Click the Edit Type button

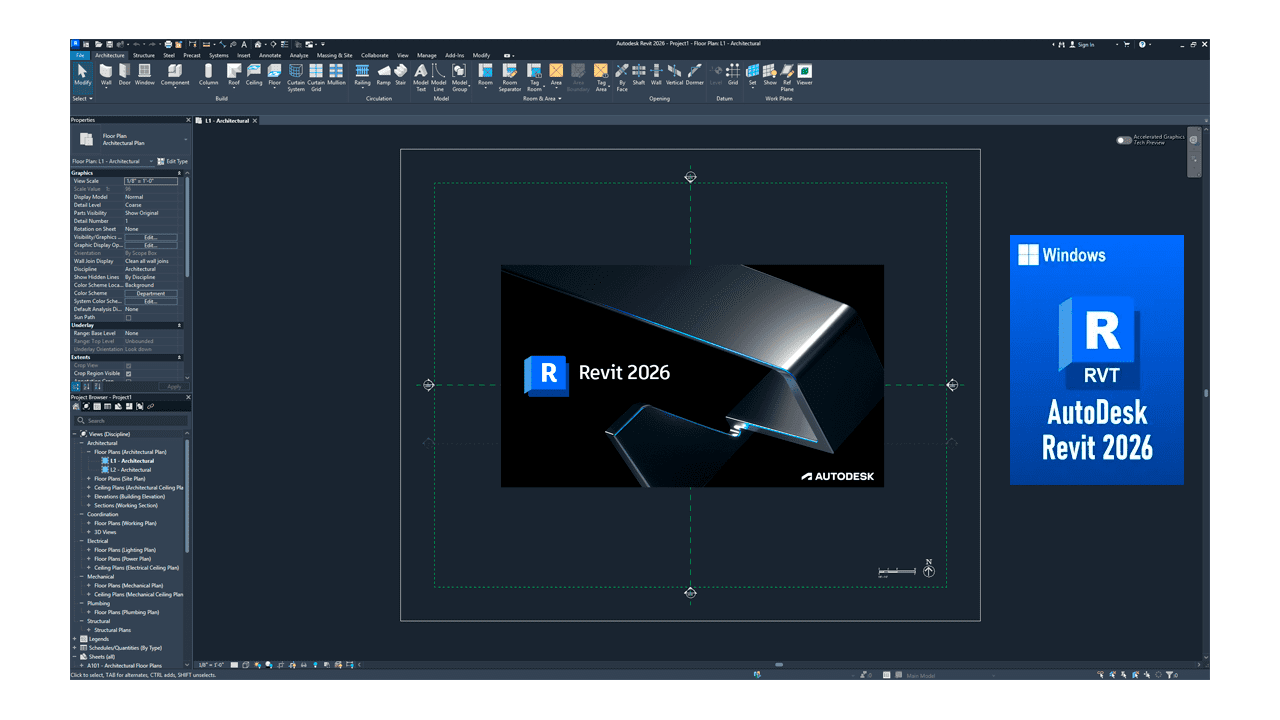(172, 161)
